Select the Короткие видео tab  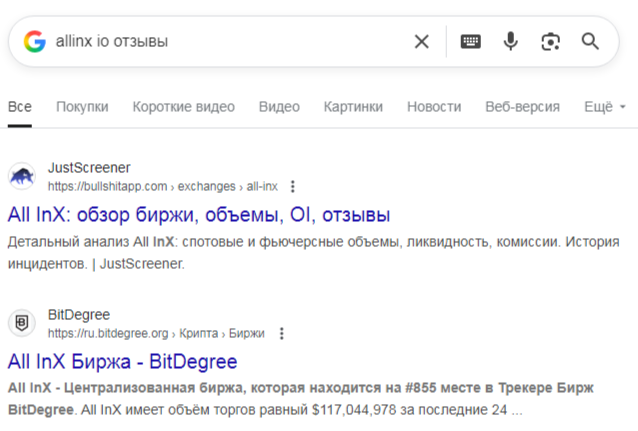(x=184, y=107)
